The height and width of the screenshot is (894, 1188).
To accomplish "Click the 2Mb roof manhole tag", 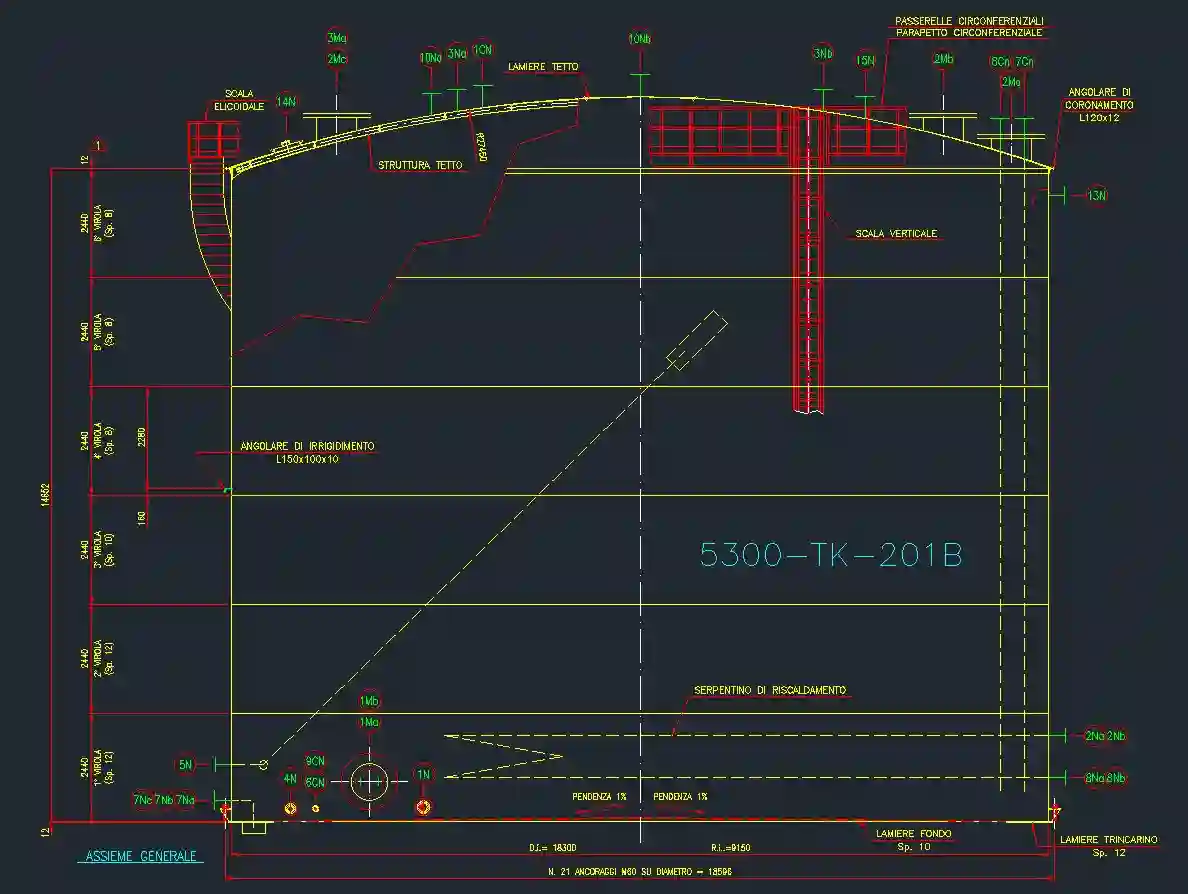I will [942, 60].
